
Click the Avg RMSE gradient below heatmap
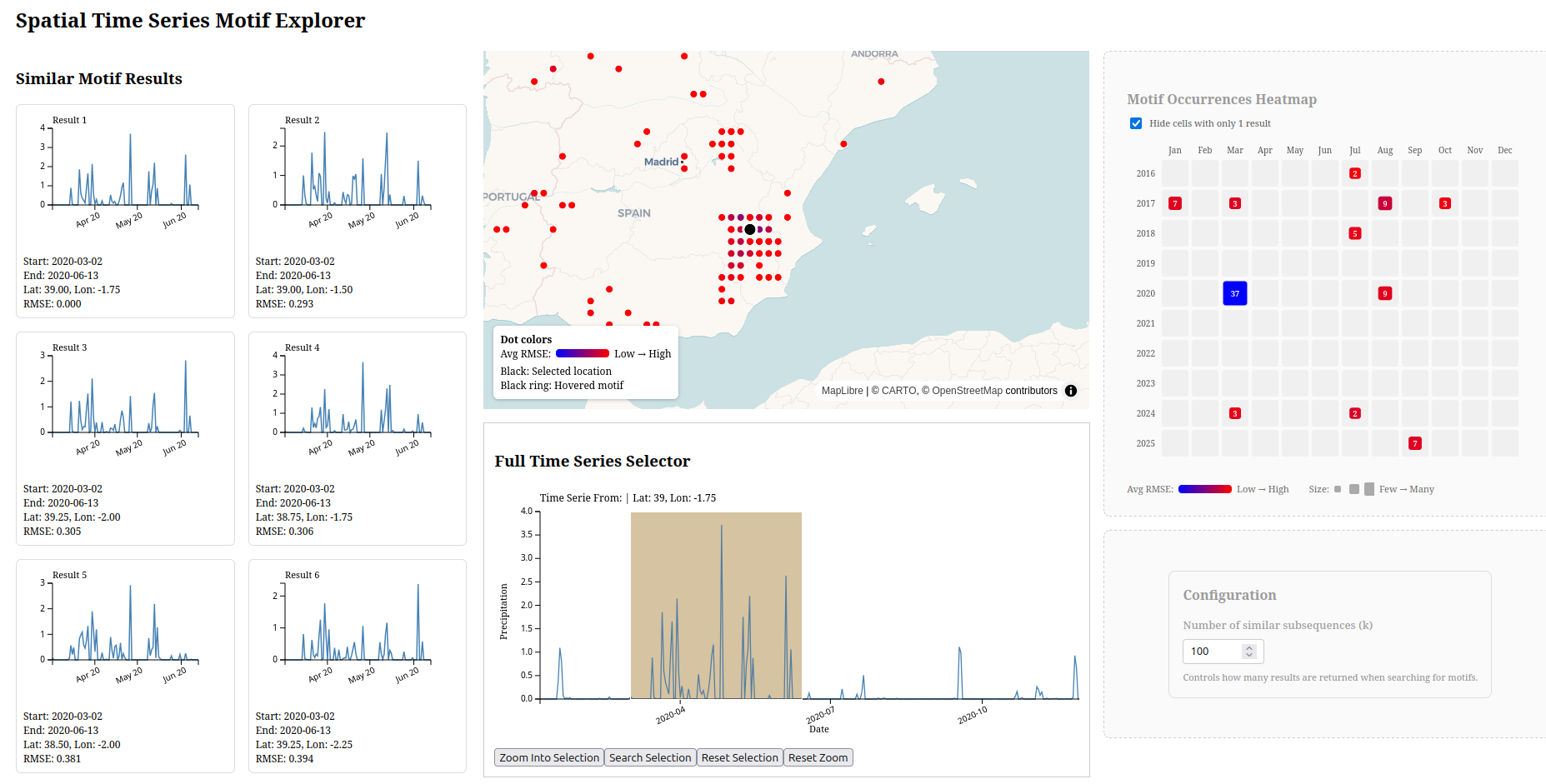click(x=1205, y=489)
